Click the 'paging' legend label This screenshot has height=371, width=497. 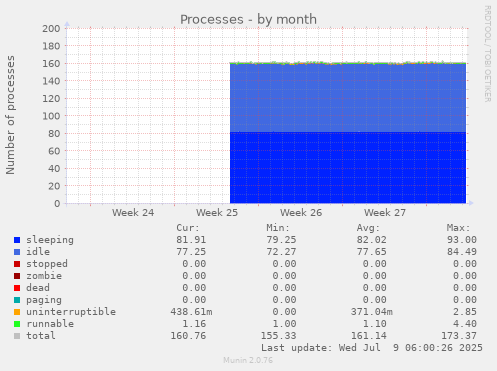44,300
